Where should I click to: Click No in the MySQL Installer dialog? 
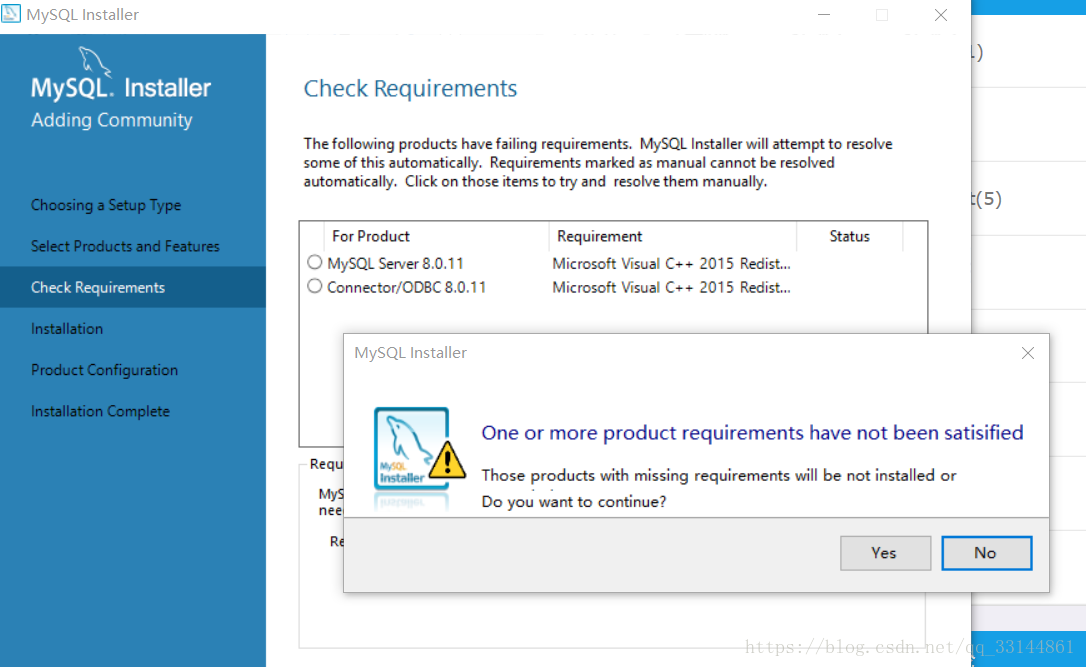click(986, 553)
